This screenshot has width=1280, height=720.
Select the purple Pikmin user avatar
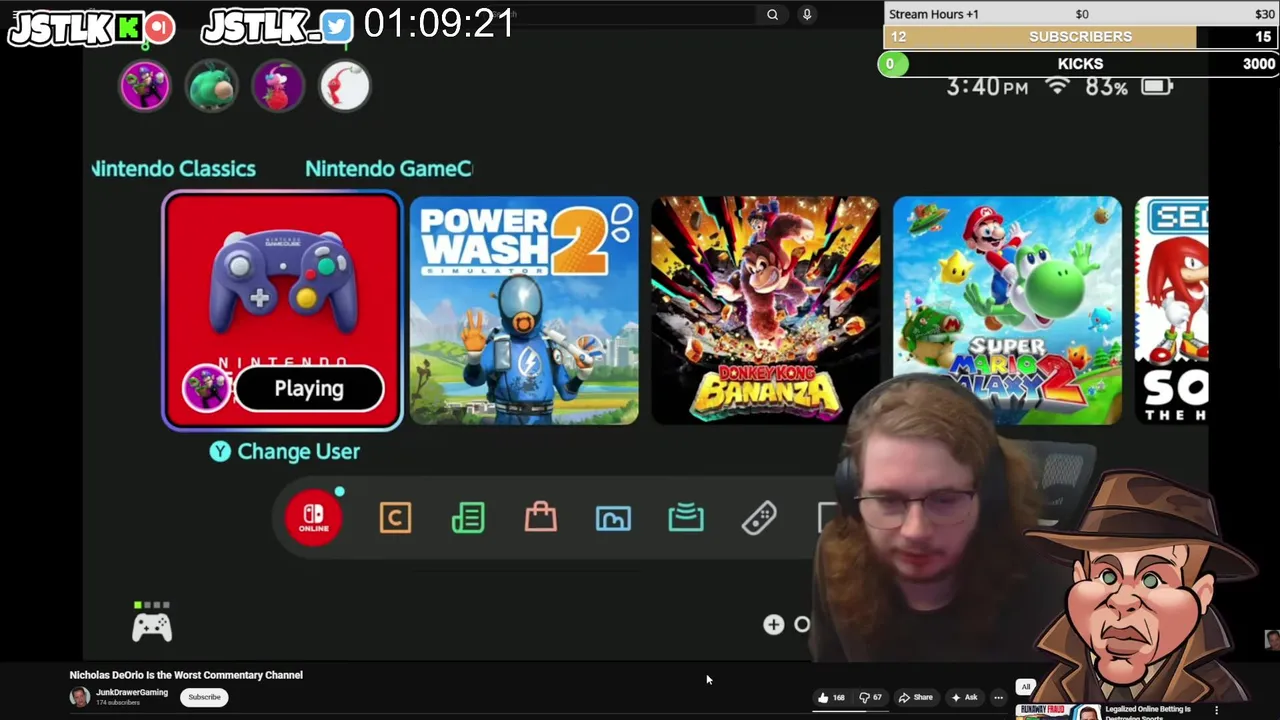pyautogui.click(x=278, y=85)
